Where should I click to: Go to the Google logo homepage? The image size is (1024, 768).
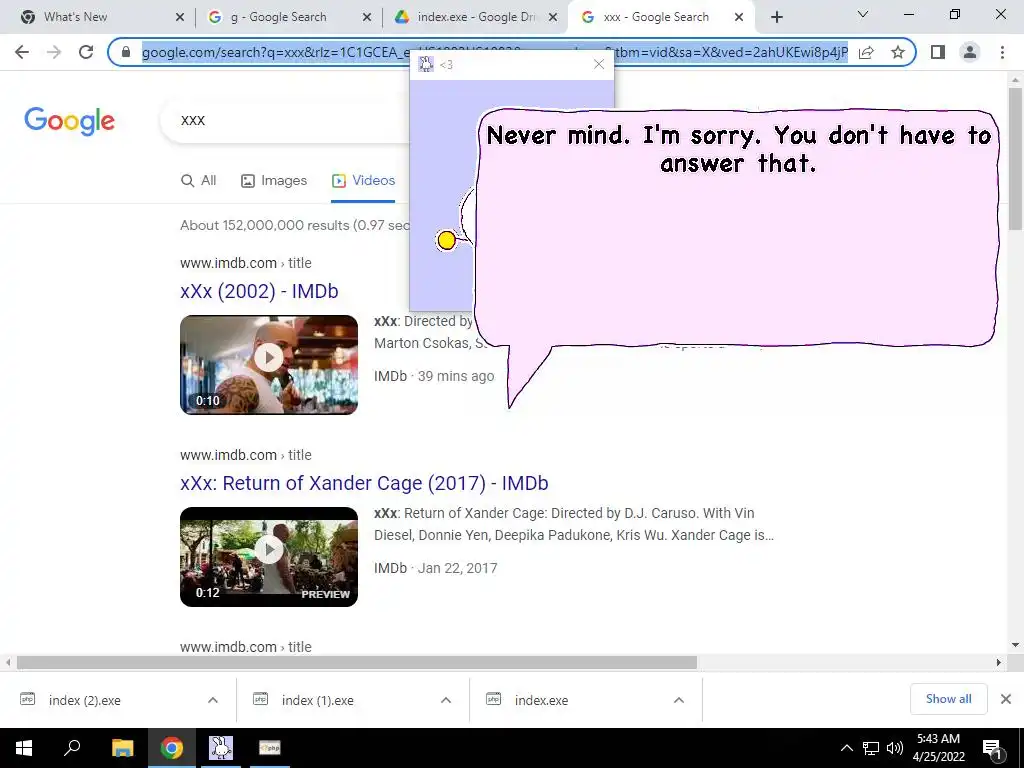69,121
